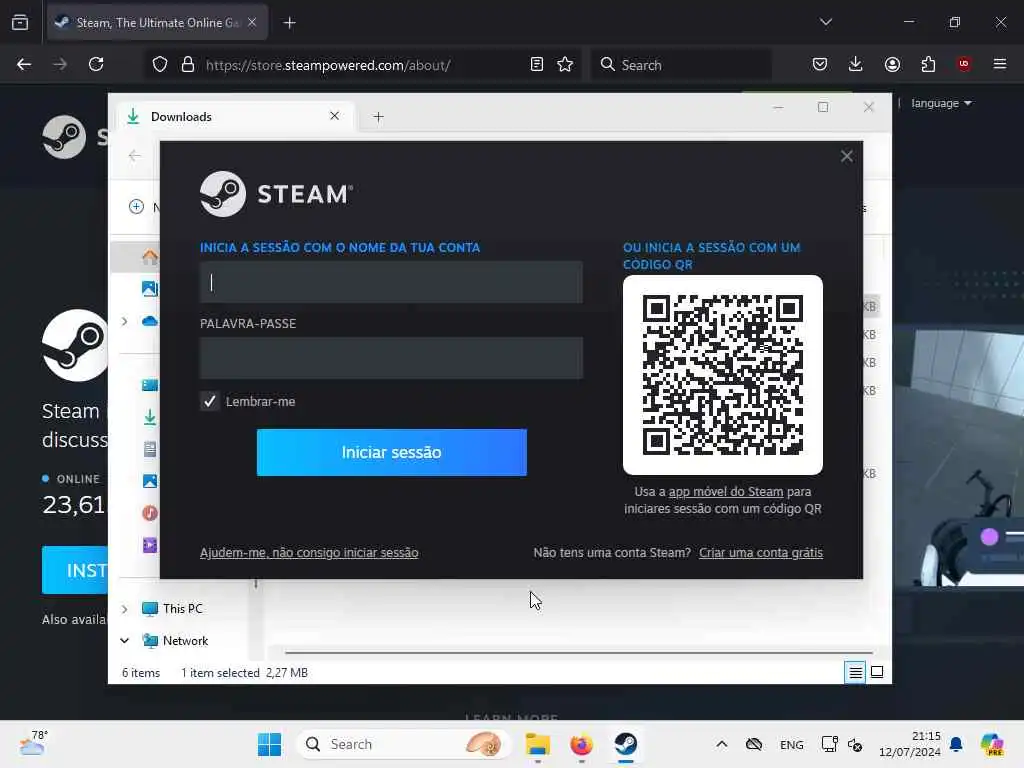This screenshot has height=768, width=1024.
Task: Open the Firefox downloads panel
Action: click(x=856, y=64)
